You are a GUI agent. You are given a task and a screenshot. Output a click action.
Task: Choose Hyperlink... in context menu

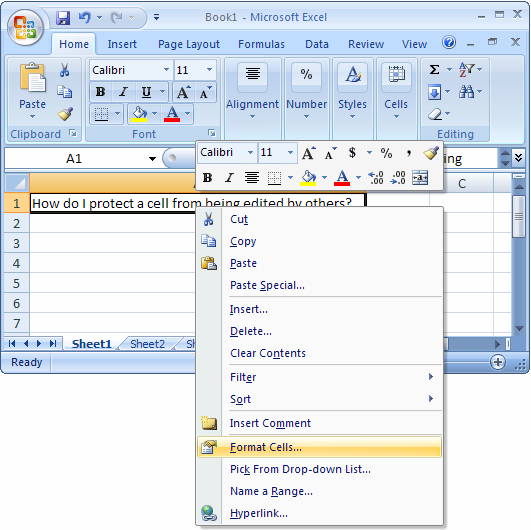click(x=319, y=513)
